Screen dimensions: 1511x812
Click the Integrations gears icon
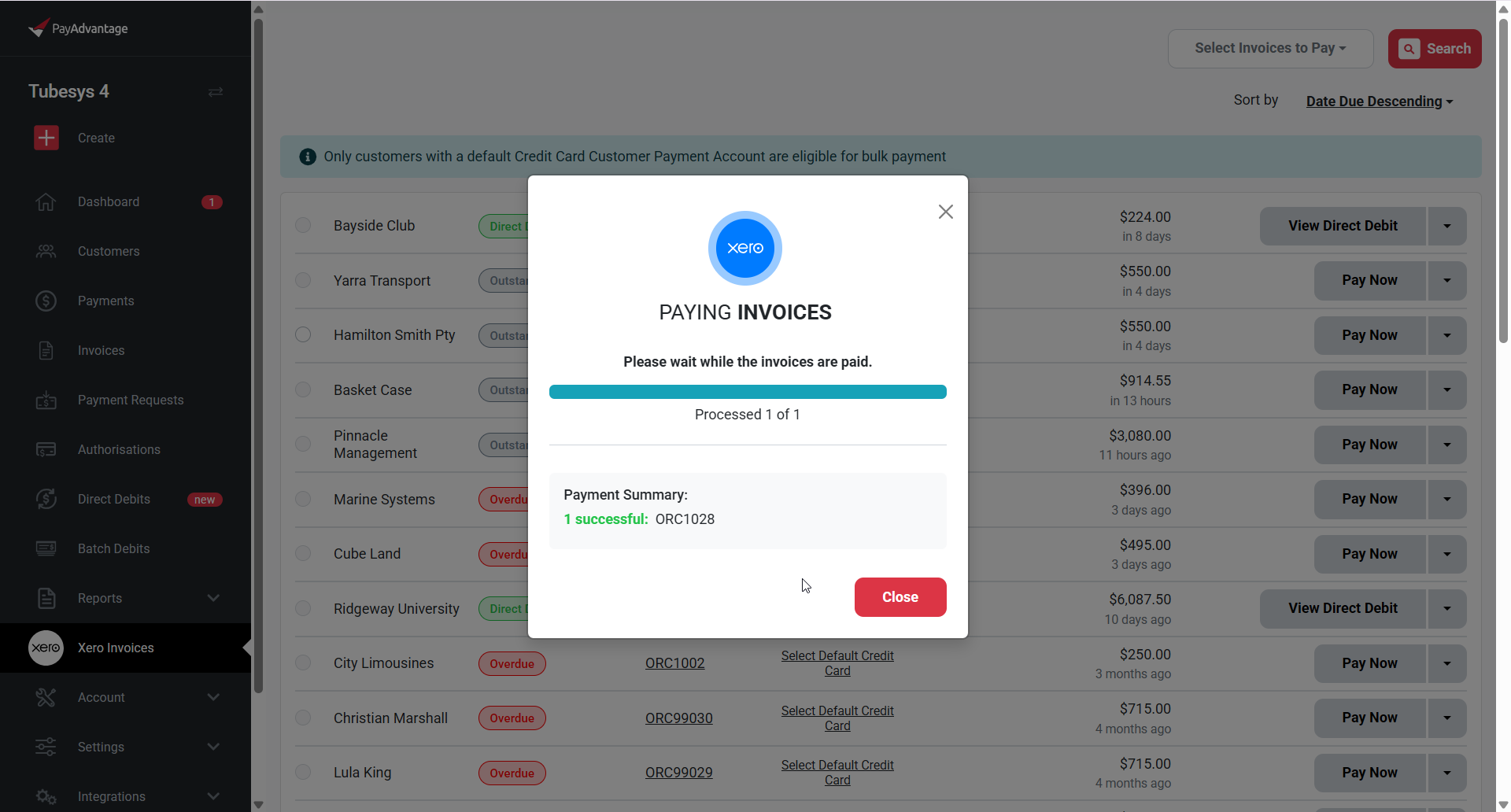pos(46,796)
